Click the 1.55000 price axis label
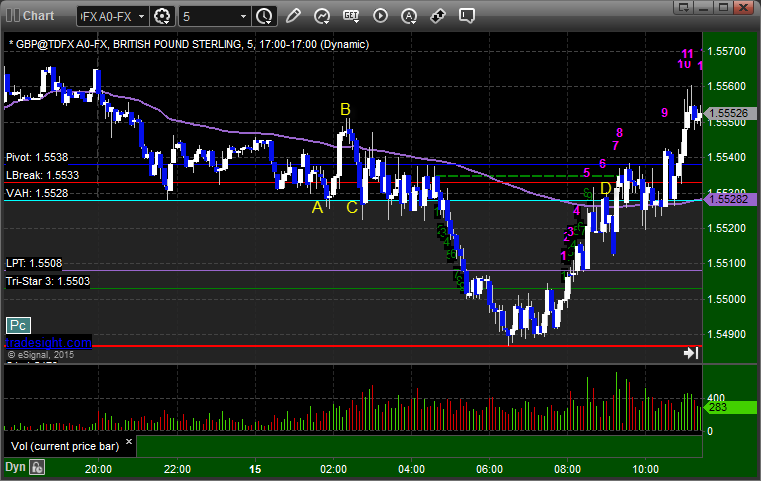This screenshot has width=761, height=481. [727, 299]
